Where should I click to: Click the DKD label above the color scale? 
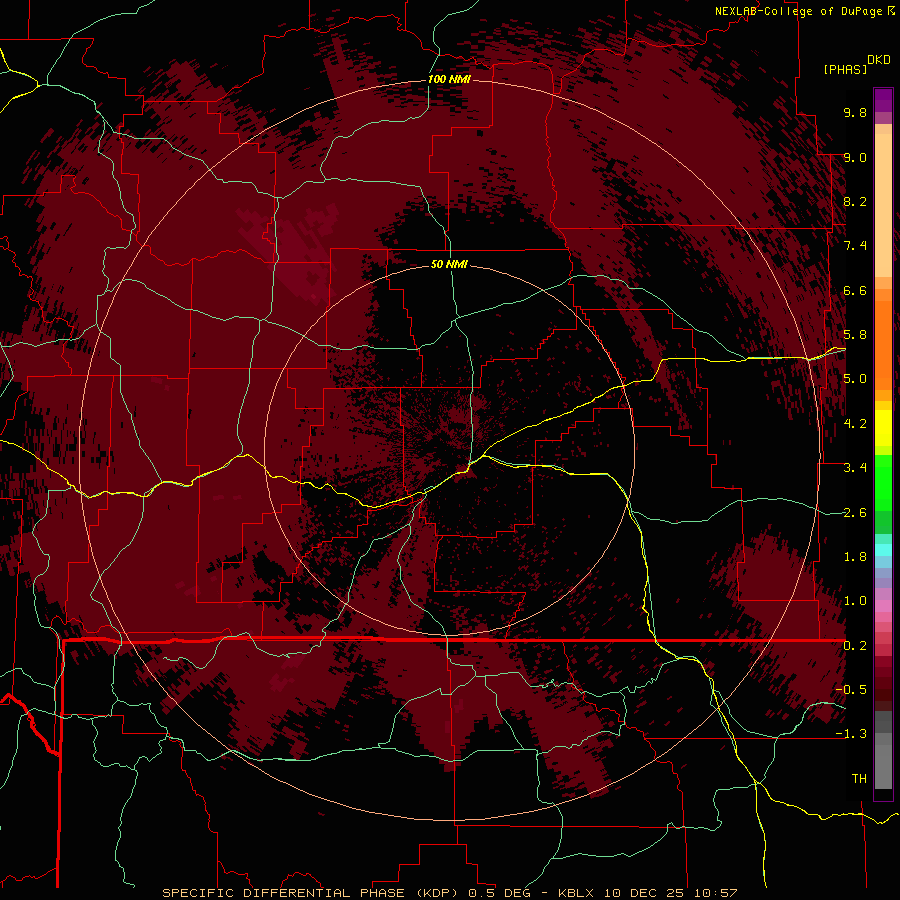click(879, 60)
